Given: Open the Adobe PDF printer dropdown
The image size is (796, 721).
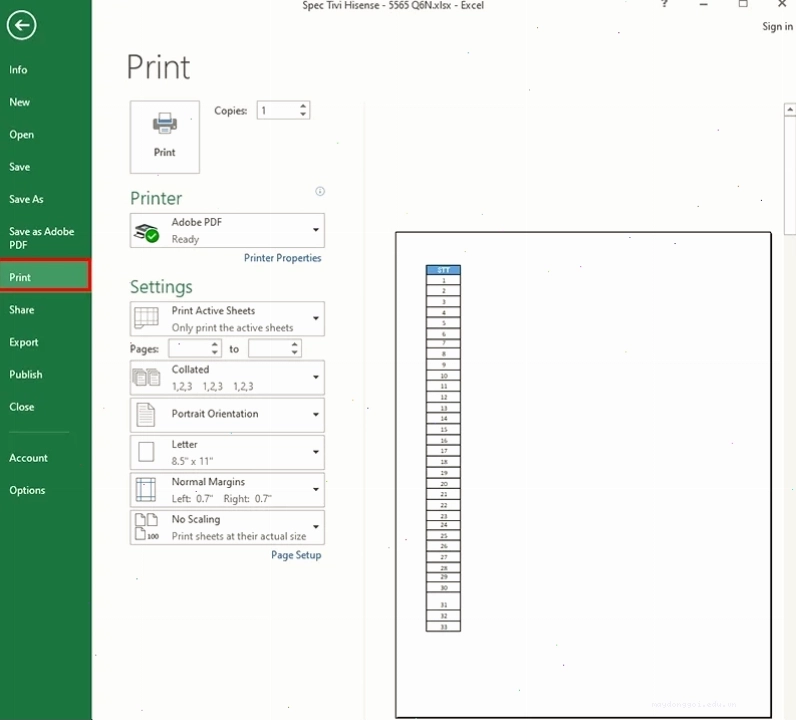Looking at the screenshot, I should [x=227, y=231].
